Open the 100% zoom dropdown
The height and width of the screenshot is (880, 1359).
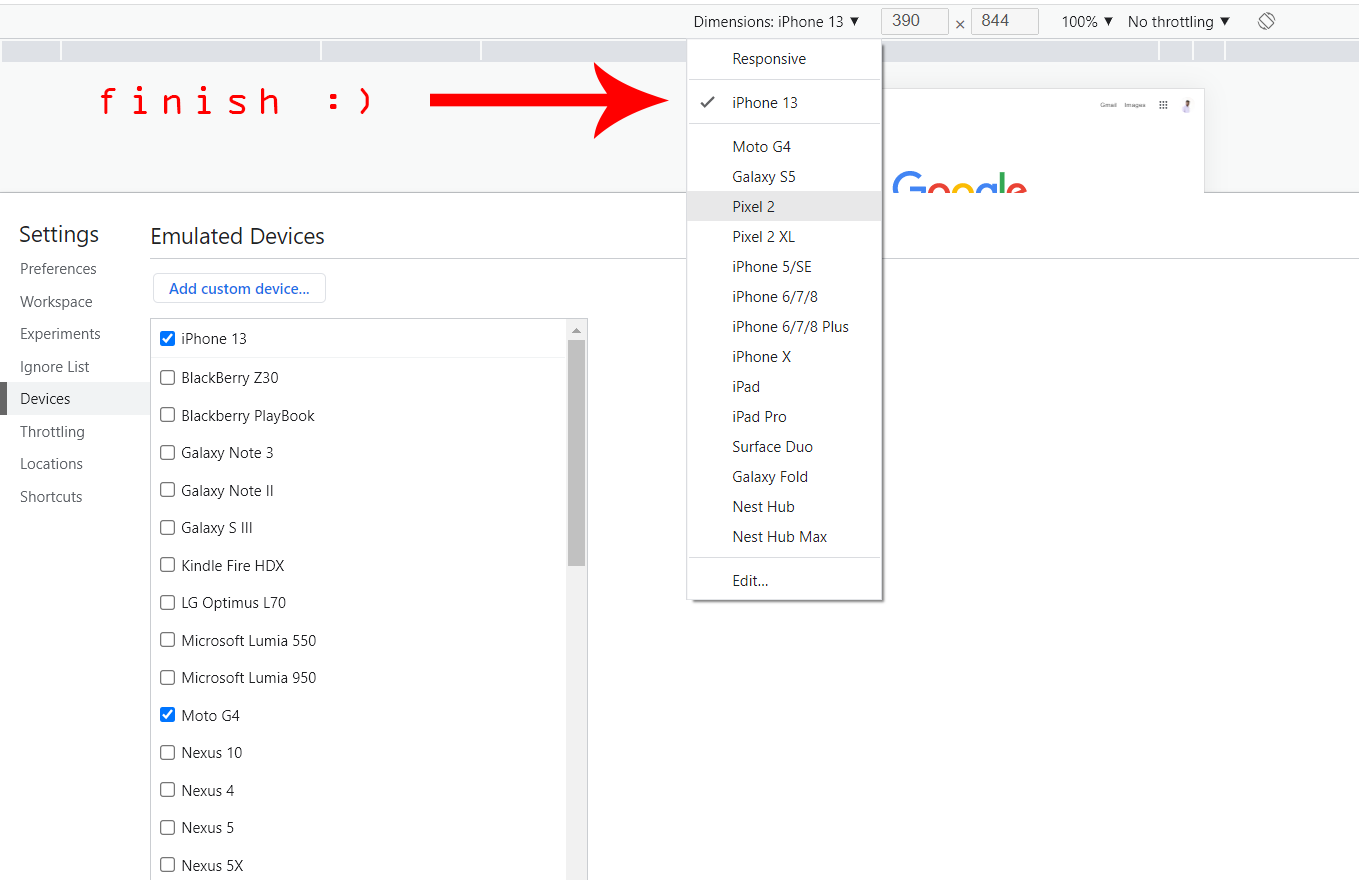point(1087,21)
